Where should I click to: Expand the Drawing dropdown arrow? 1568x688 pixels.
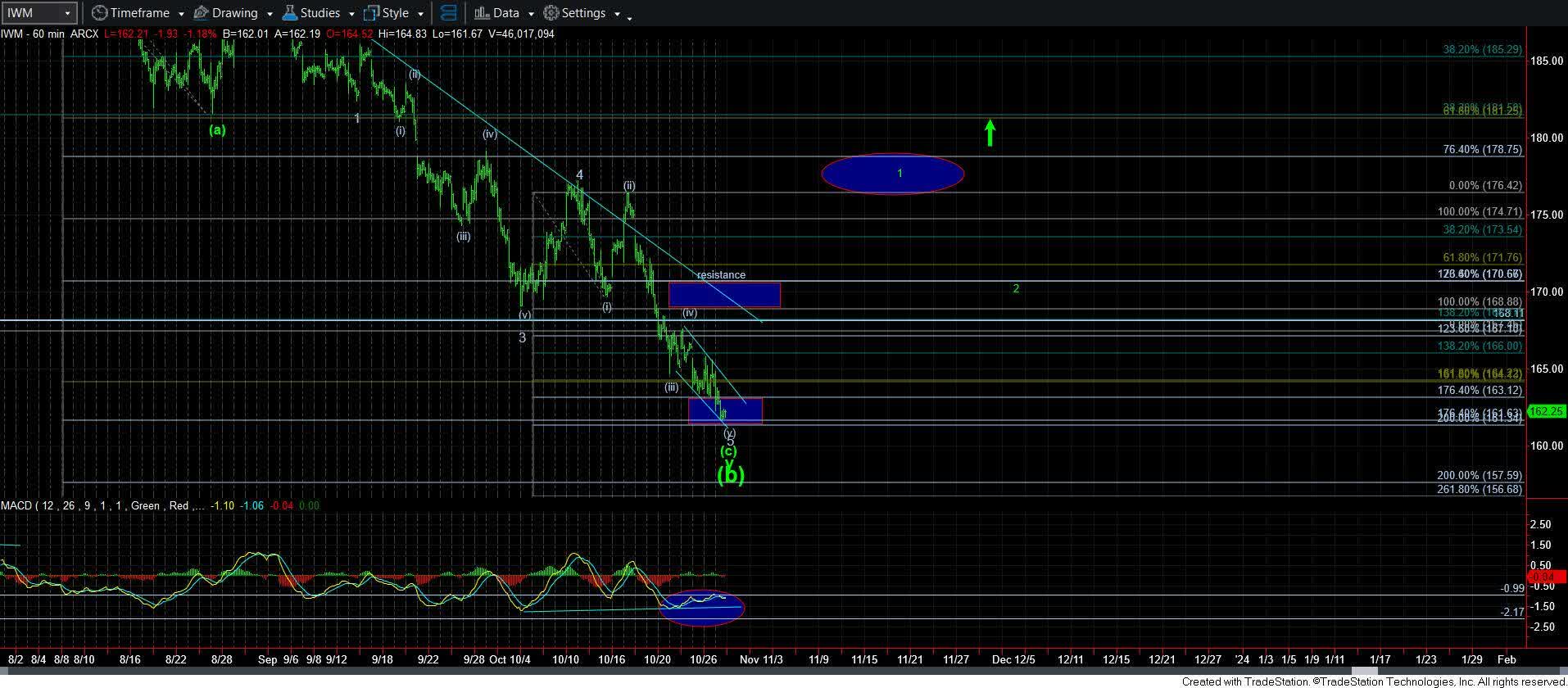coord(269,14)
